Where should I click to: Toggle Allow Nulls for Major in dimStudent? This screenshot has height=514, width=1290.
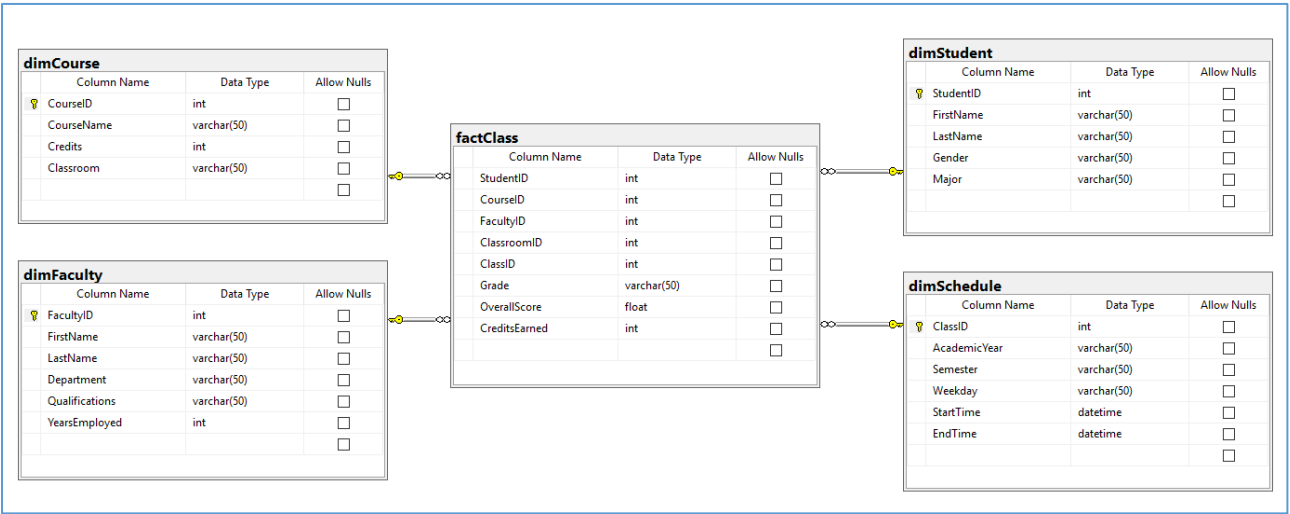[x=1228, y=180]
